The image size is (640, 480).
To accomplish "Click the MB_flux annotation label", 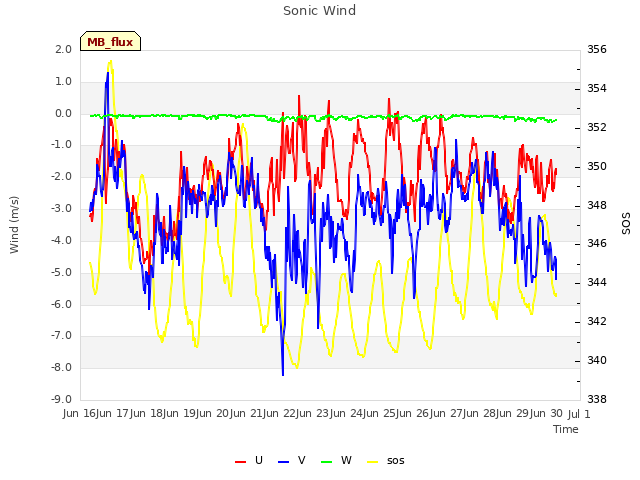I will [x=110, y=41].
